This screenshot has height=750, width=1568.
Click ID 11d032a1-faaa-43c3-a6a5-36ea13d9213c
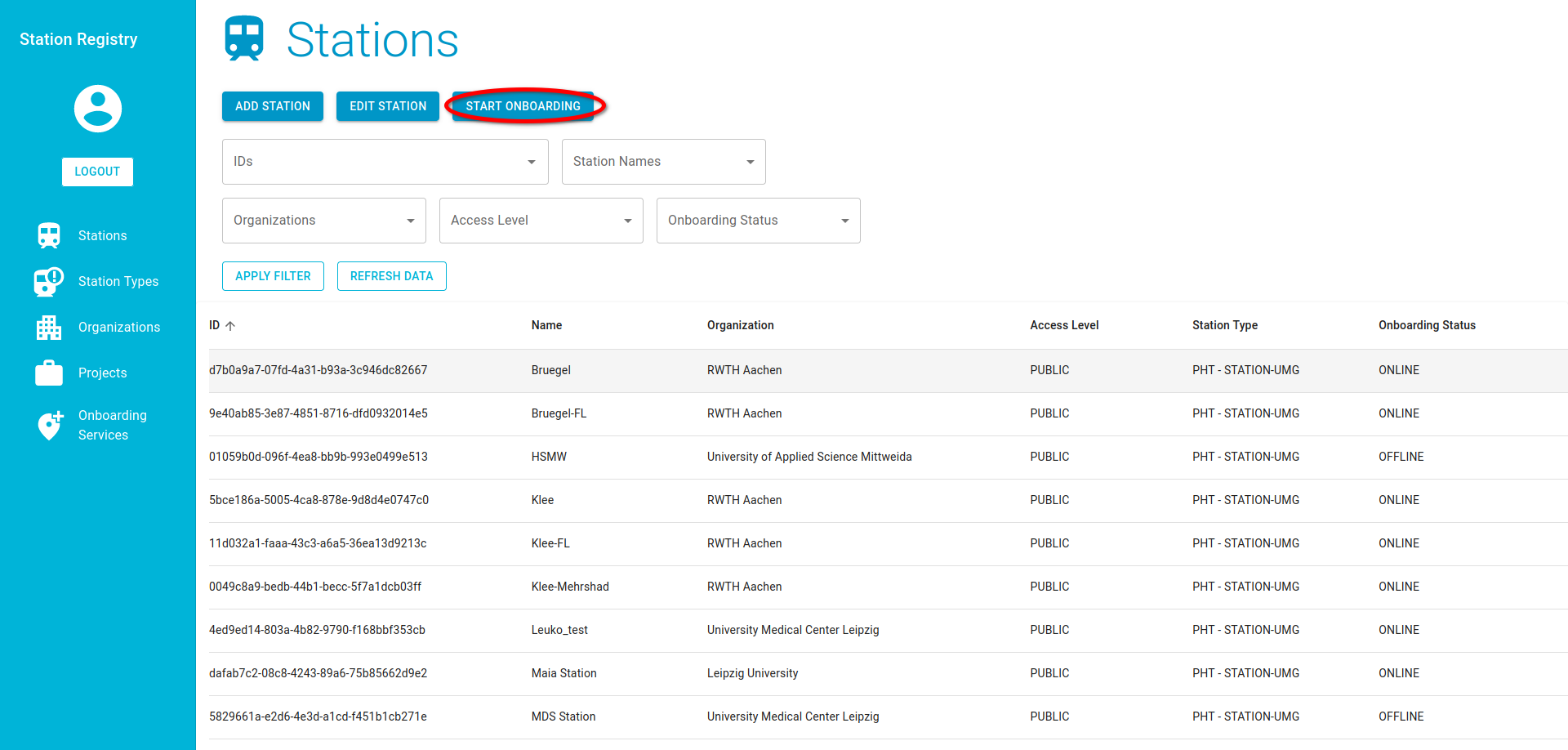pos(318,543)
